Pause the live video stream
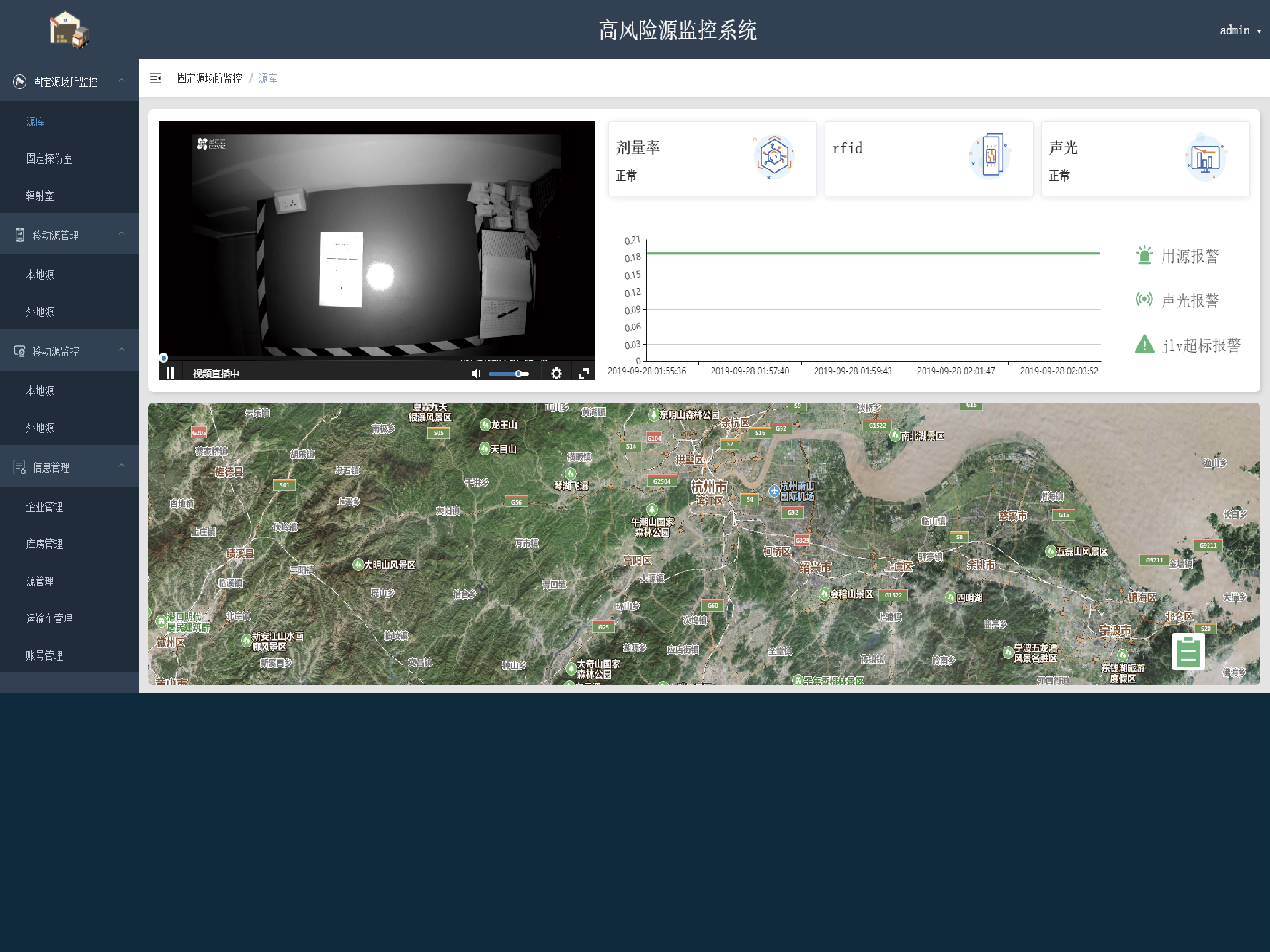The image size is (1270, 952). tap(170, 374)
